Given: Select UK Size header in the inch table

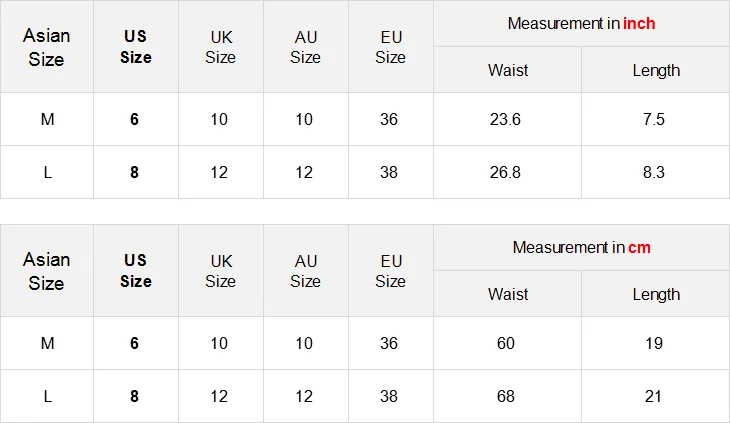Looking at the screenshot, I should click(220, 47).
